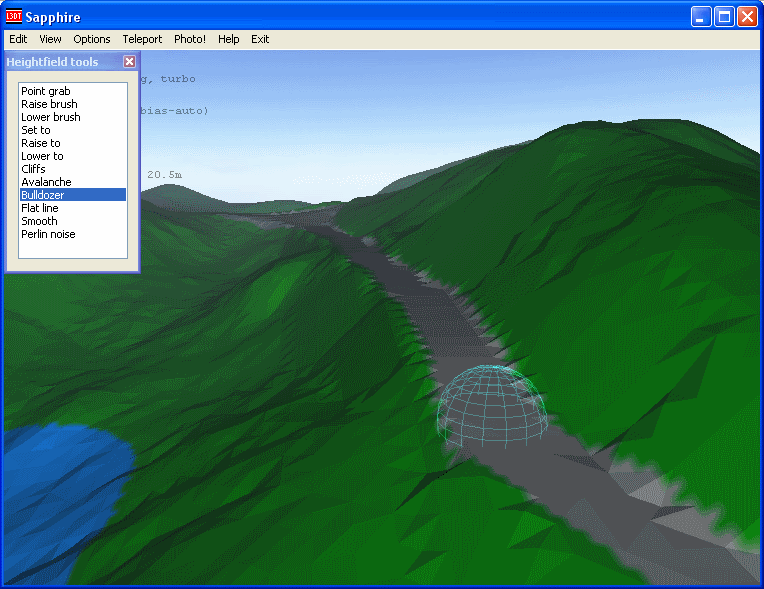Close the Heightfield tools panel

point(129,62)
